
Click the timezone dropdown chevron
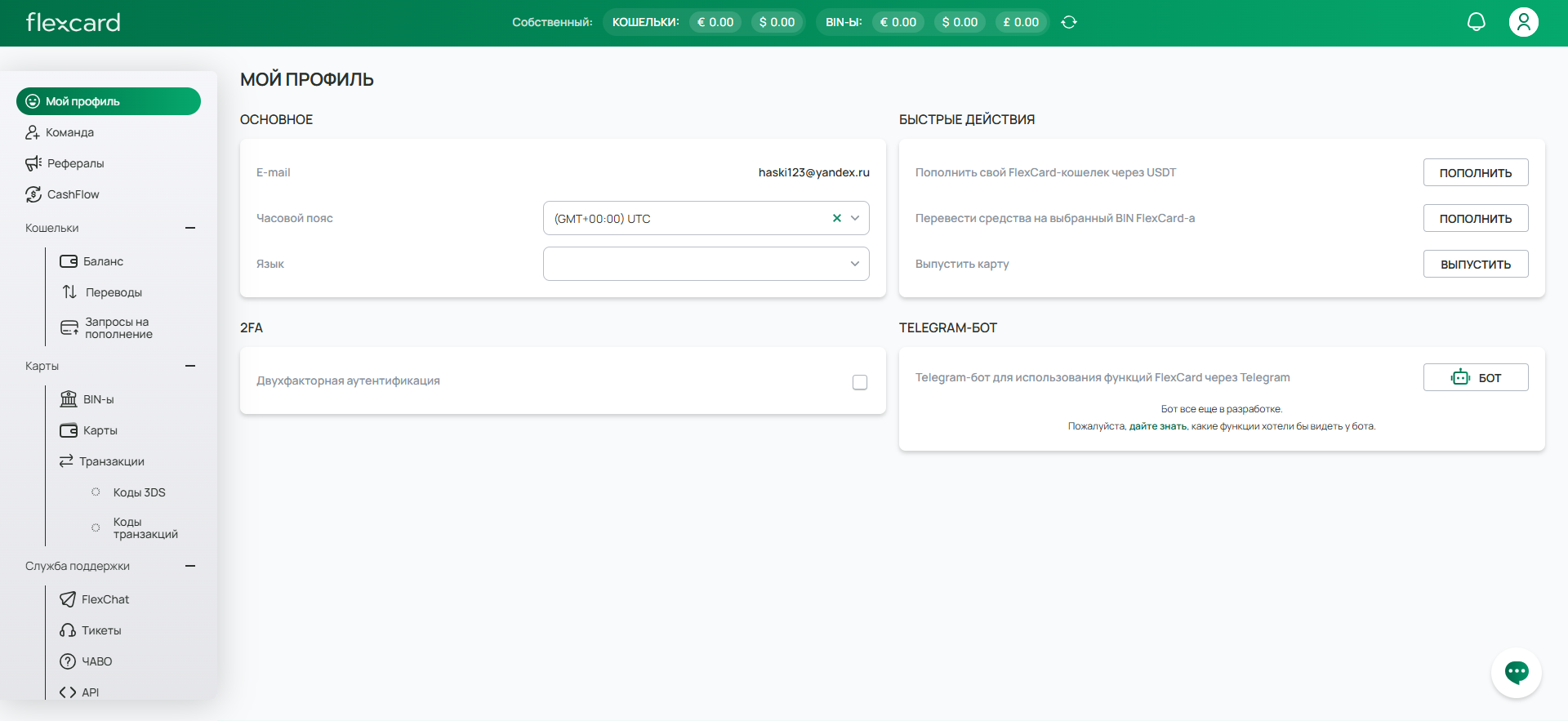(855, 218)
